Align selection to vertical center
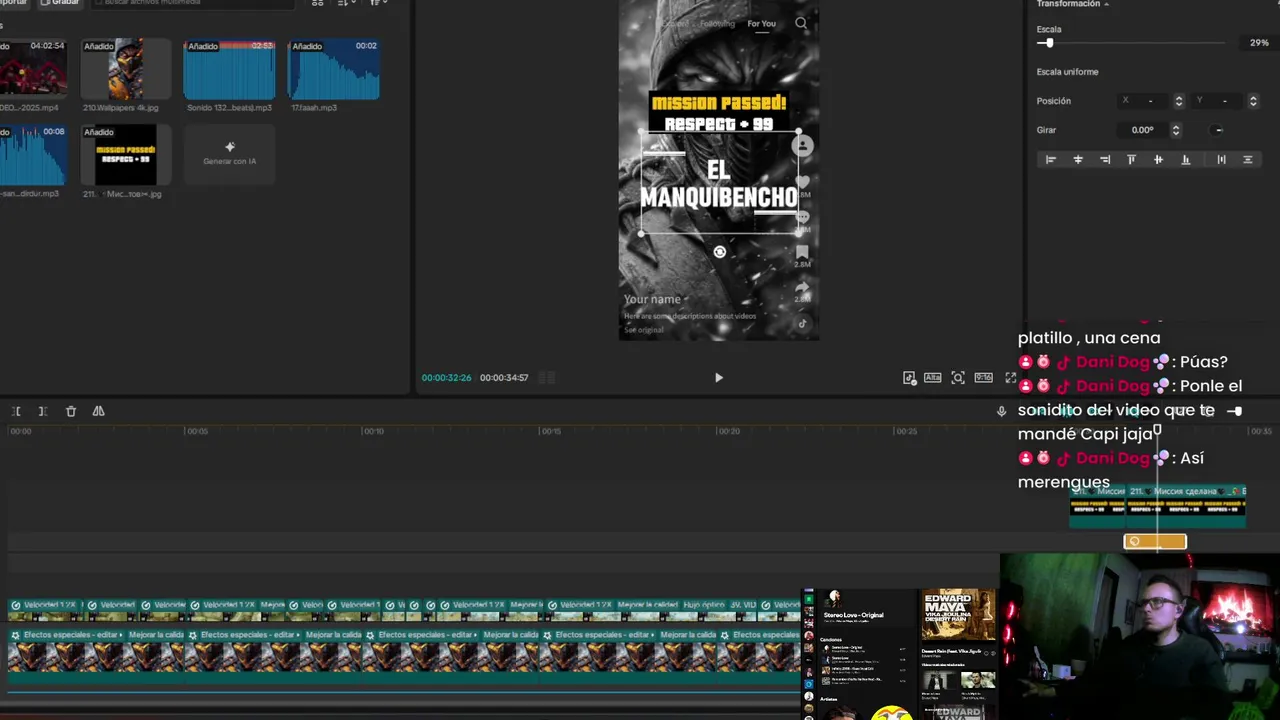Screen dimensions: 1280x720 pos(1159,160)
